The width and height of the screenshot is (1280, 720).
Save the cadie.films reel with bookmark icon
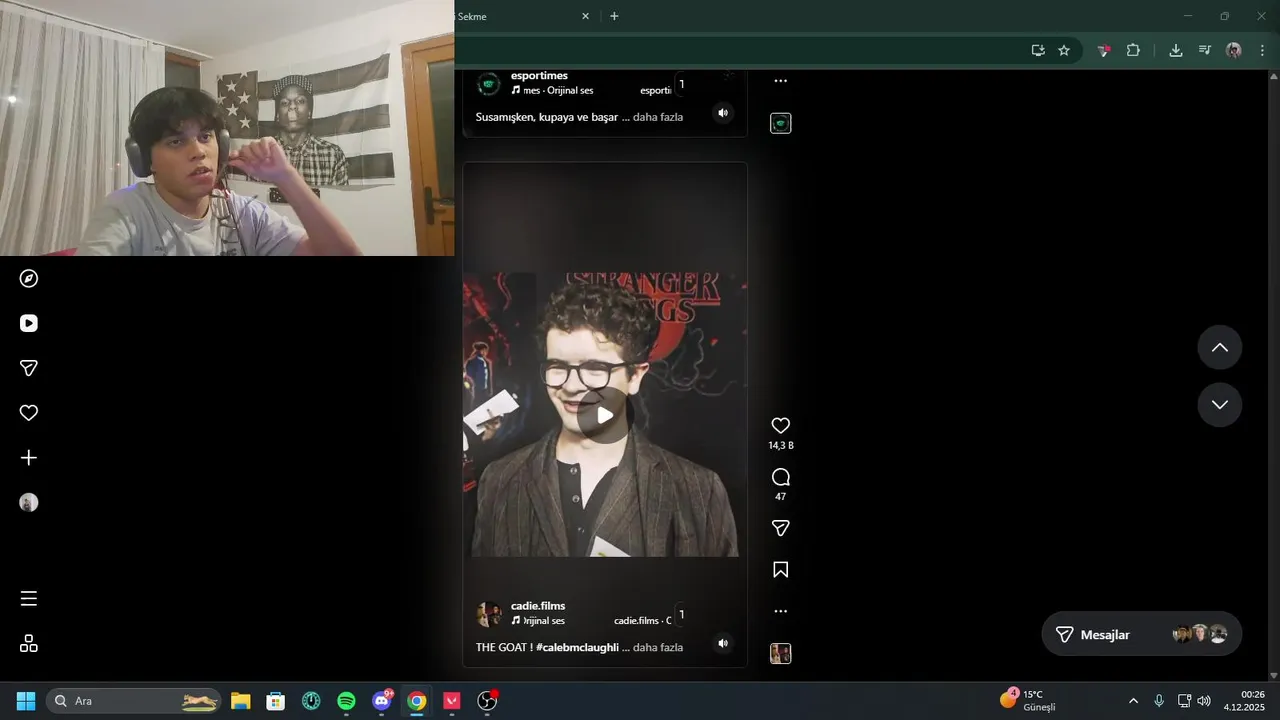(x=781, y=570)
